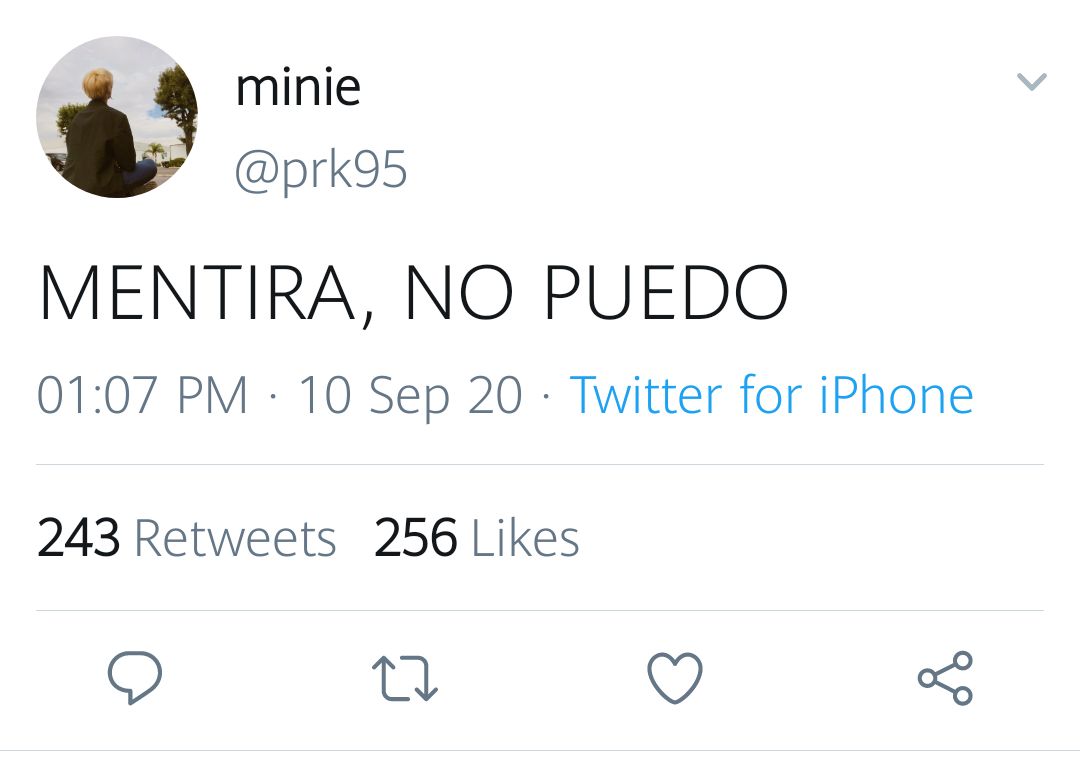Tap the word PUEDO in the tweet
The image size is (1080, 757).
tap(666, 292)
